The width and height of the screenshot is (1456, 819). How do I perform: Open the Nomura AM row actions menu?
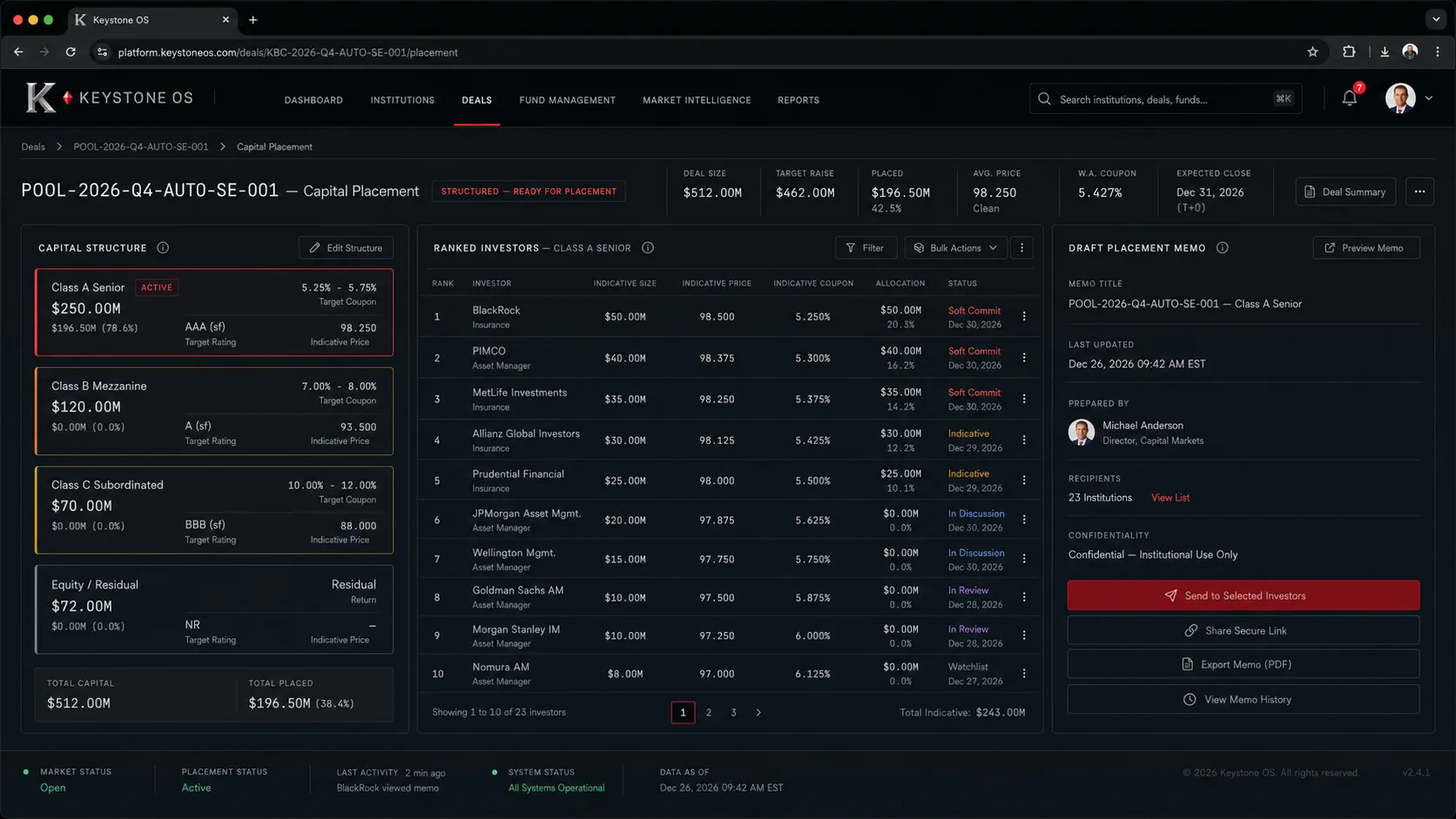coord(1024,674)
